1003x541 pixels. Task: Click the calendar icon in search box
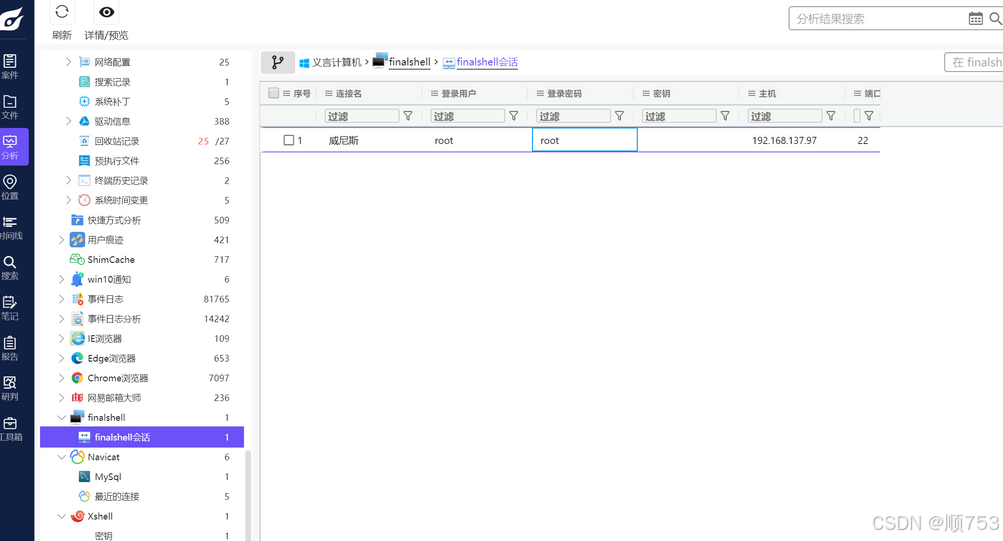975,19
